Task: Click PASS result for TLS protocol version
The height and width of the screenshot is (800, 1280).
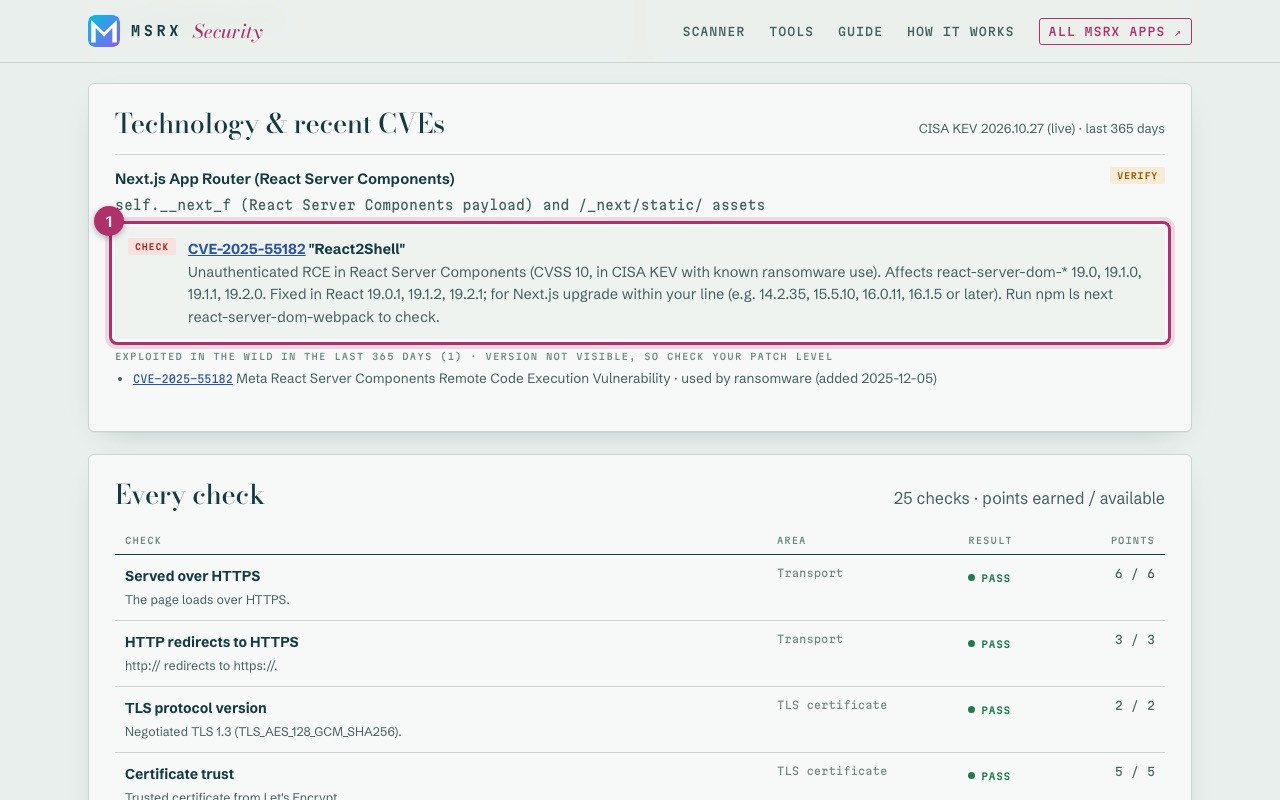Action: pyautogui.click(x=989, y=710)
